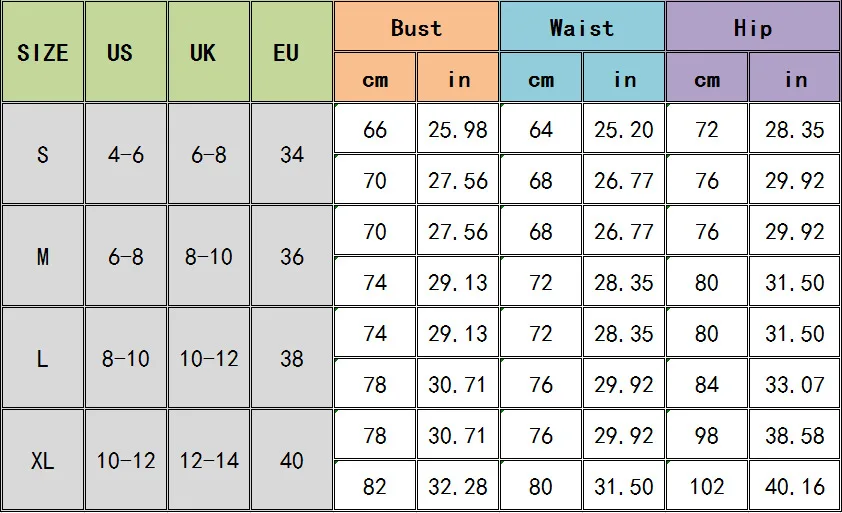Select the size S row label

[x=42, y=154]
